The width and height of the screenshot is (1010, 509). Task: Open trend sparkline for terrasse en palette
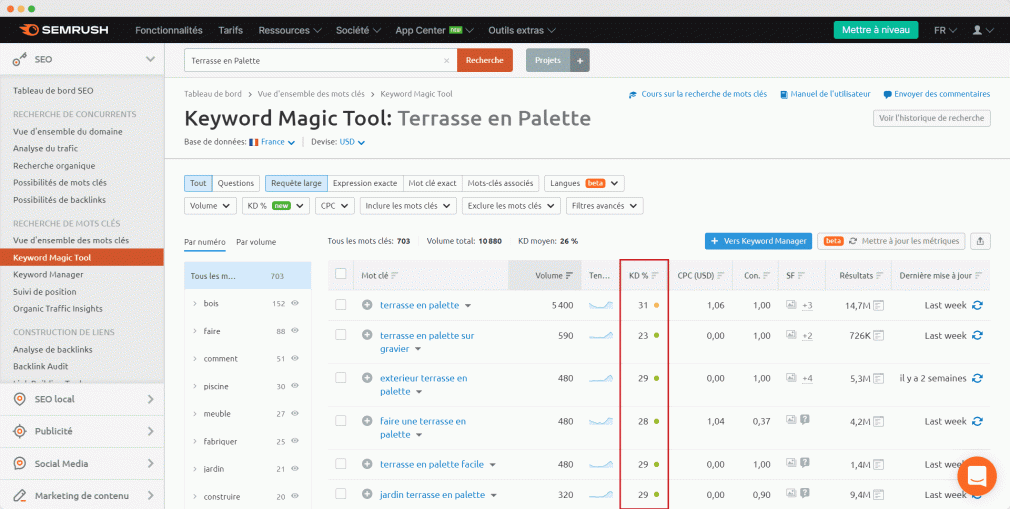[x=601, y=305]
